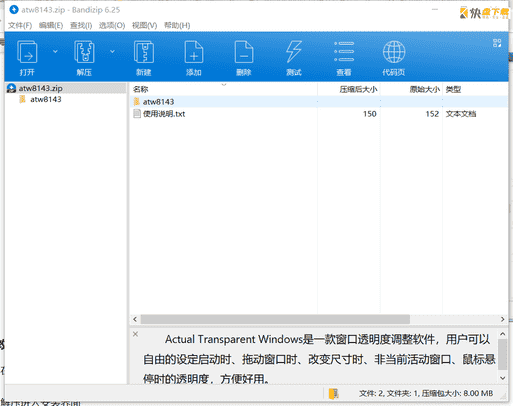
Task: Click Actual Transparent Windows description text
Action: [319, 359]
